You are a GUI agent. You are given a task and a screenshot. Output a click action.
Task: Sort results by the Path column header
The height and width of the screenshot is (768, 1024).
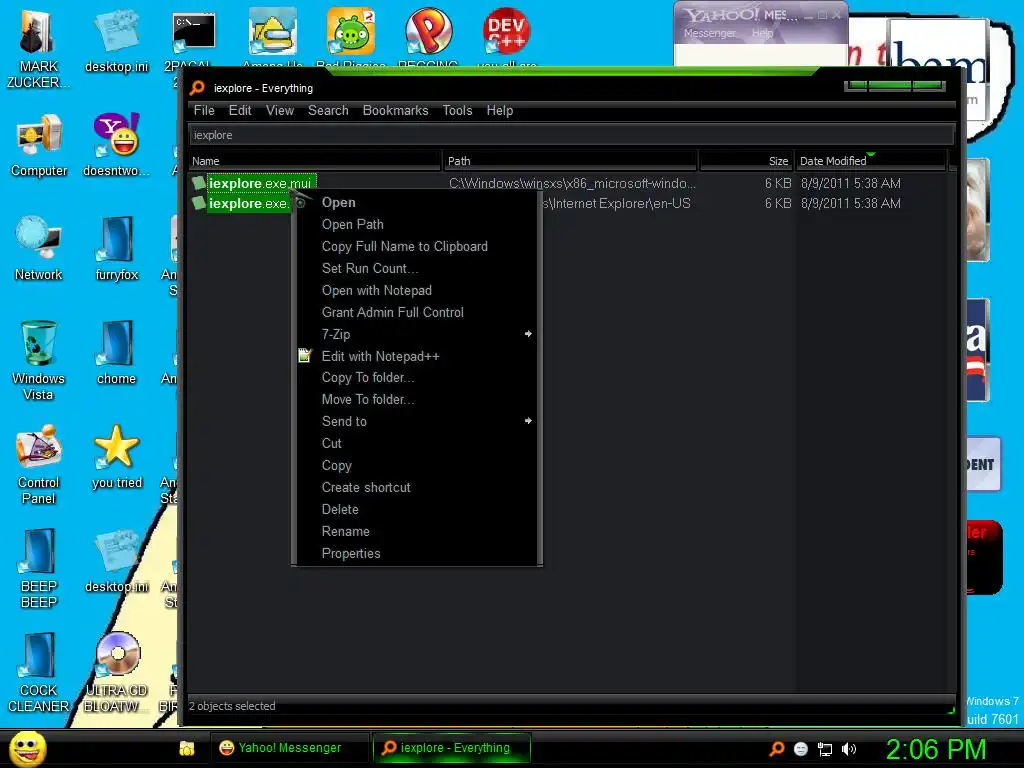tap(571, 161)
